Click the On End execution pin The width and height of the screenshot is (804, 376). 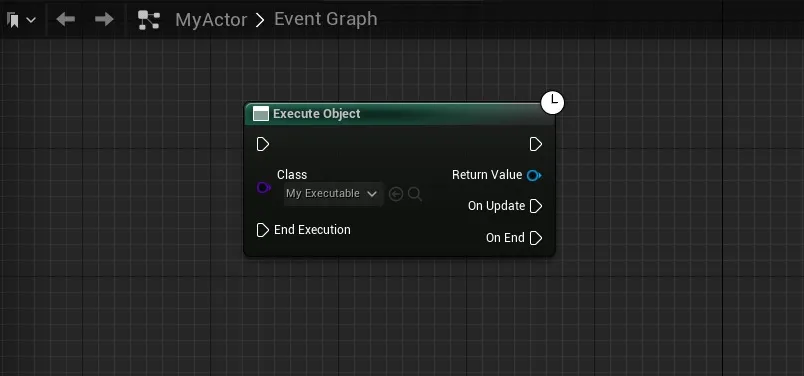pos(535,238)
